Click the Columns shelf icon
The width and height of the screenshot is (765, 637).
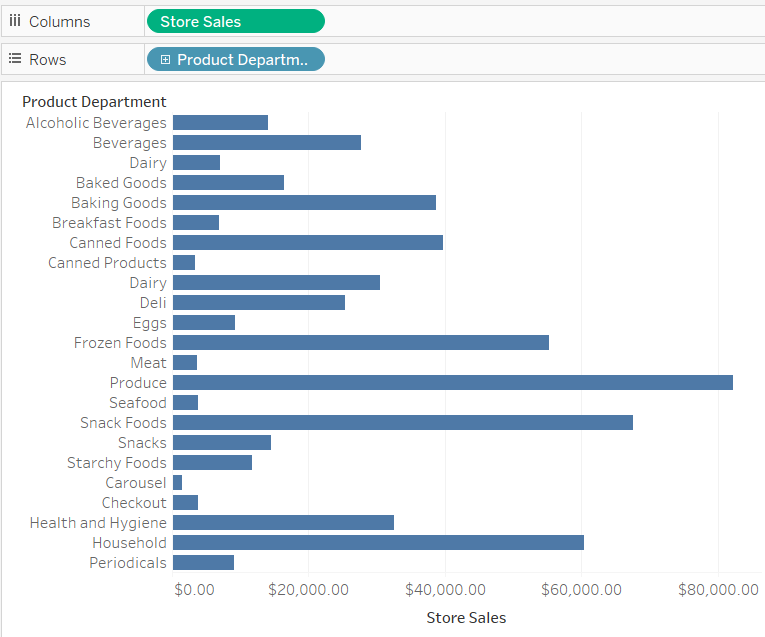[15, 20]
